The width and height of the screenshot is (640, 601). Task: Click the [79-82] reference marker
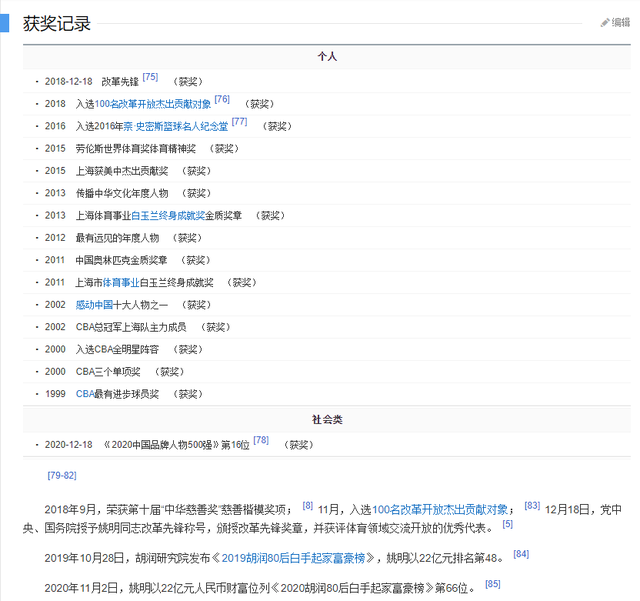[x=62, y=475]
